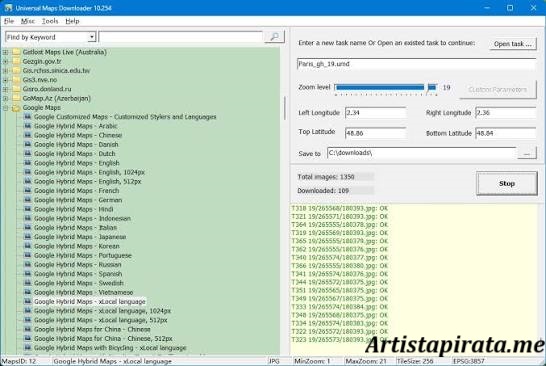Image resolution: width=546 pixels, height=366 pixels.
Task: Click the Save to path field
Action: coord(422,153)
